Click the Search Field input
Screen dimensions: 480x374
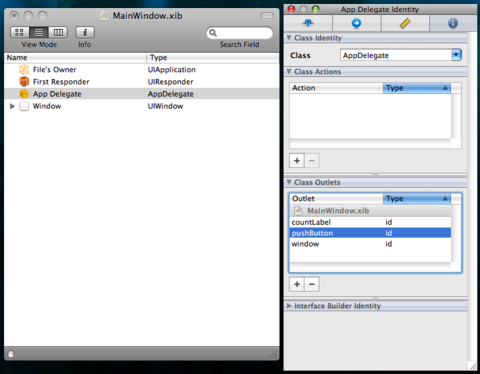[240, 33]
